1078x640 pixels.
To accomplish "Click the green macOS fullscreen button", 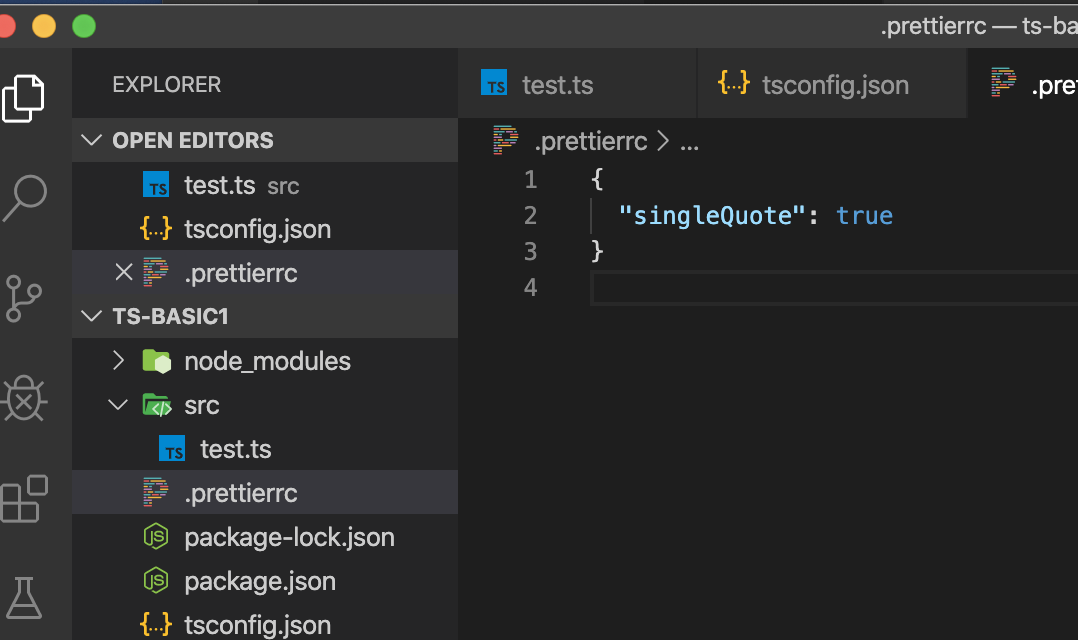I will point(84,26).
